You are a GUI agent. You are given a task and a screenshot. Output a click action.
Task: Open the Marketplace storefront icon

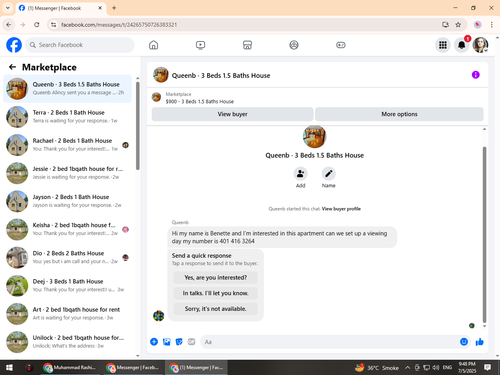pos(247,45)
